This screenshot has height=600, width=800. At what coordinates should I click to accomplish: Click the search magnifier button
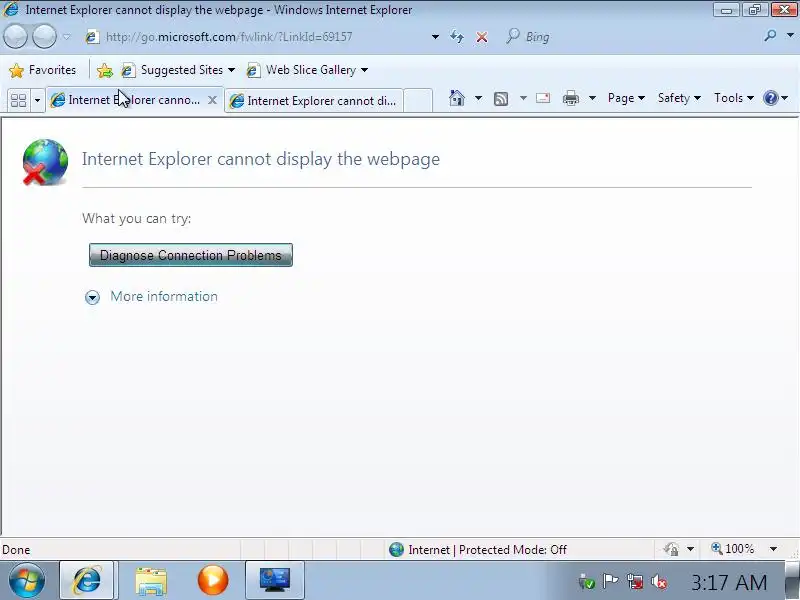coord(770,36)
